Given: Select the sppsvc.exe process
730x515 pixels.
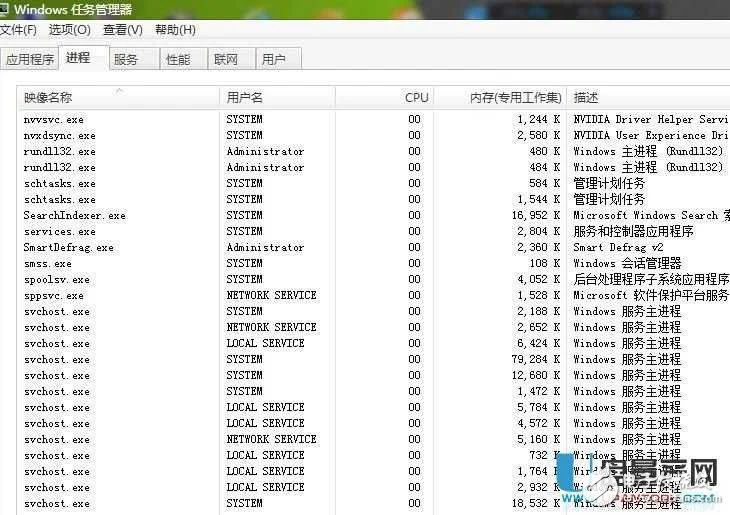Looking at the screenshot, I should tap(374, 296).
